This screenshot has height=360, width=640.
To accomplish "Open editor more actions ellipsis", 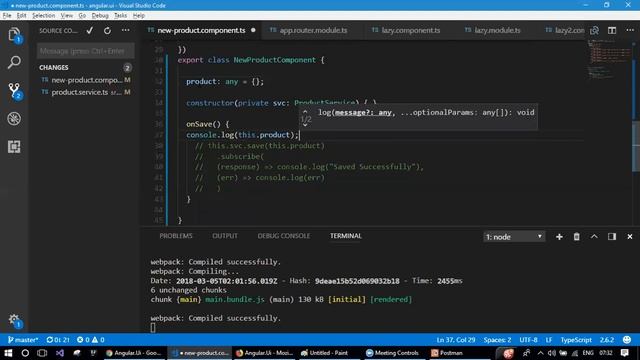I will point(630,31).
